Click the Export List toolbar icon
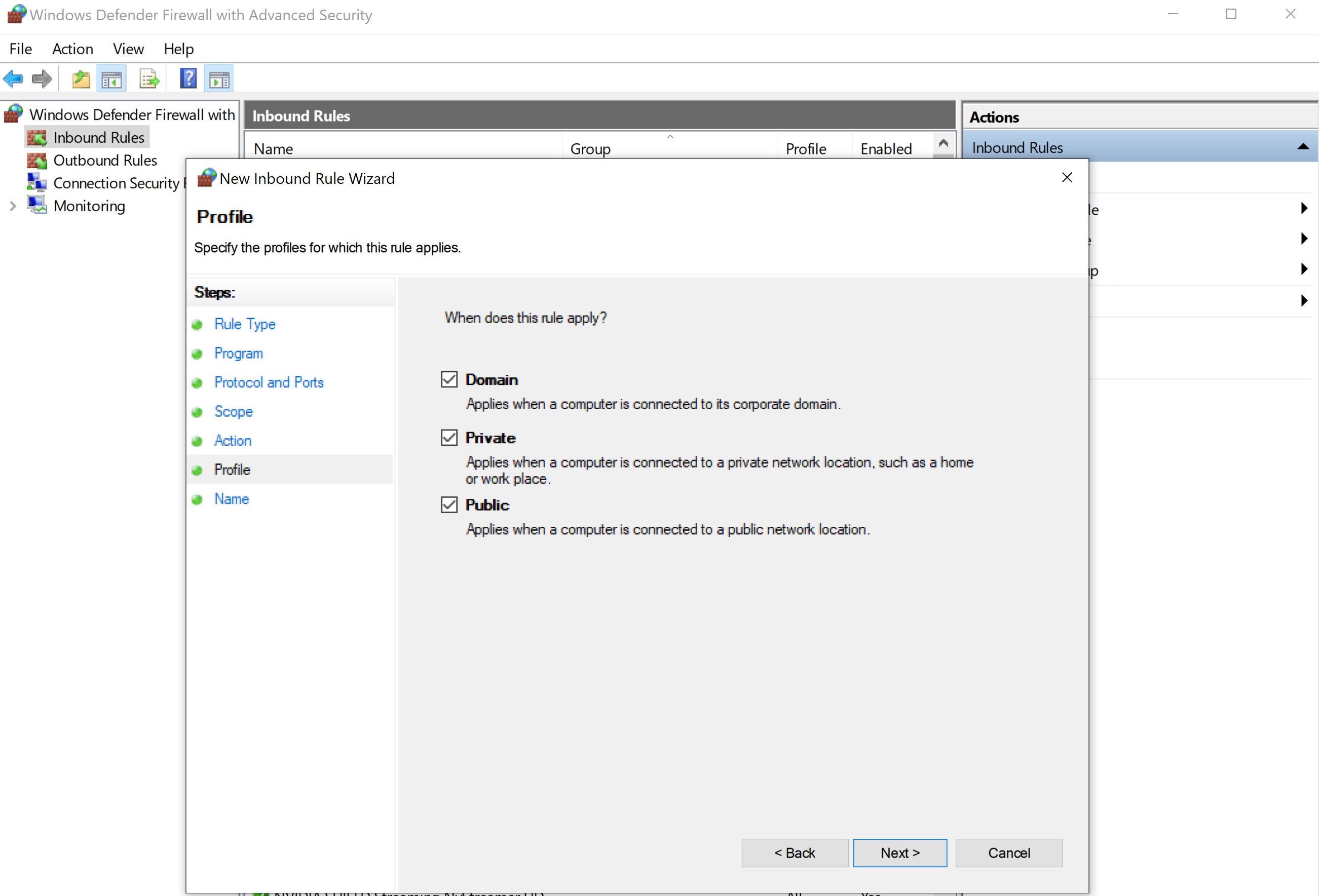This screenshot has width=1319, height=896. 149,79
